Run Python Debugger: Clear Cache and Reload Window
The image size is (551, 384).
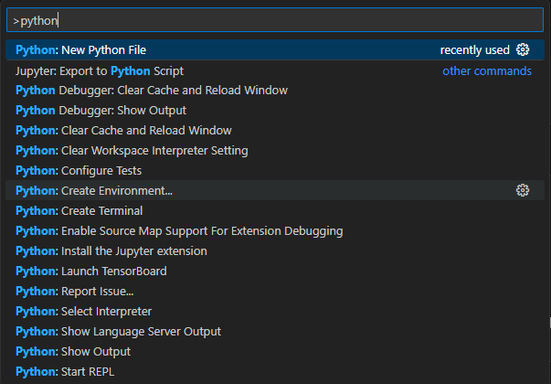275,90
